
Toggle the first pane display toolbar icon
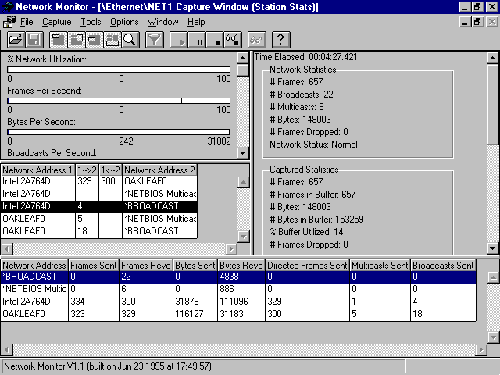click(58, 40)
